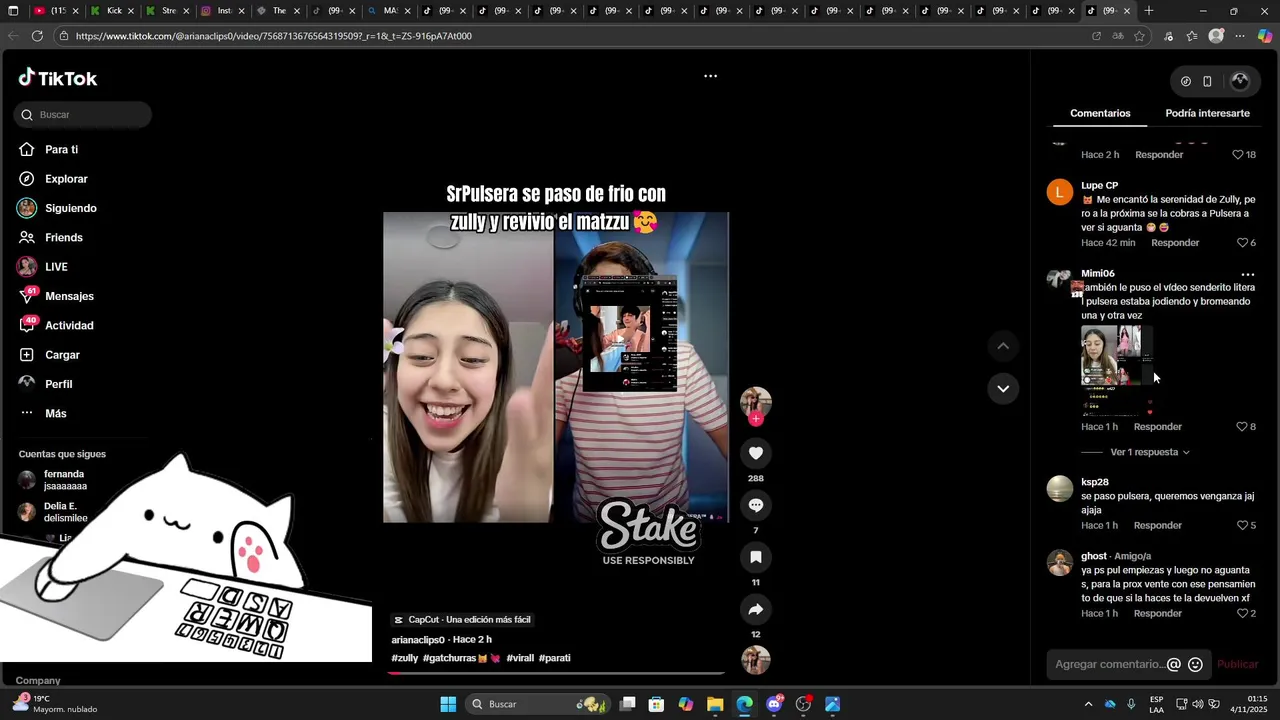Open new browser tab with plus

pos(1149,11)
